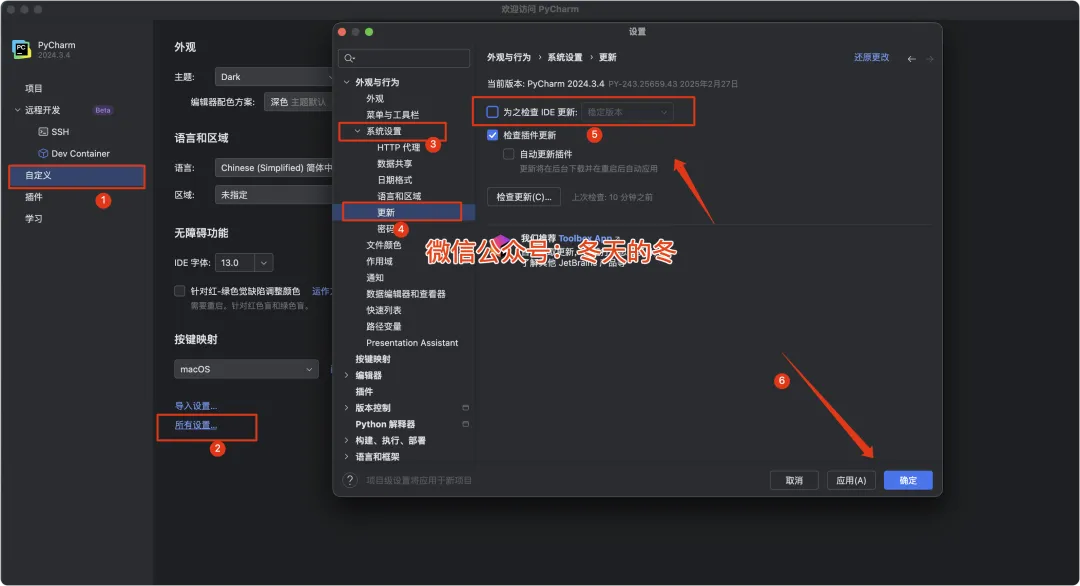Expand the 编辑器 tree node
1080x586 pixels.
[x=346, y=375]
